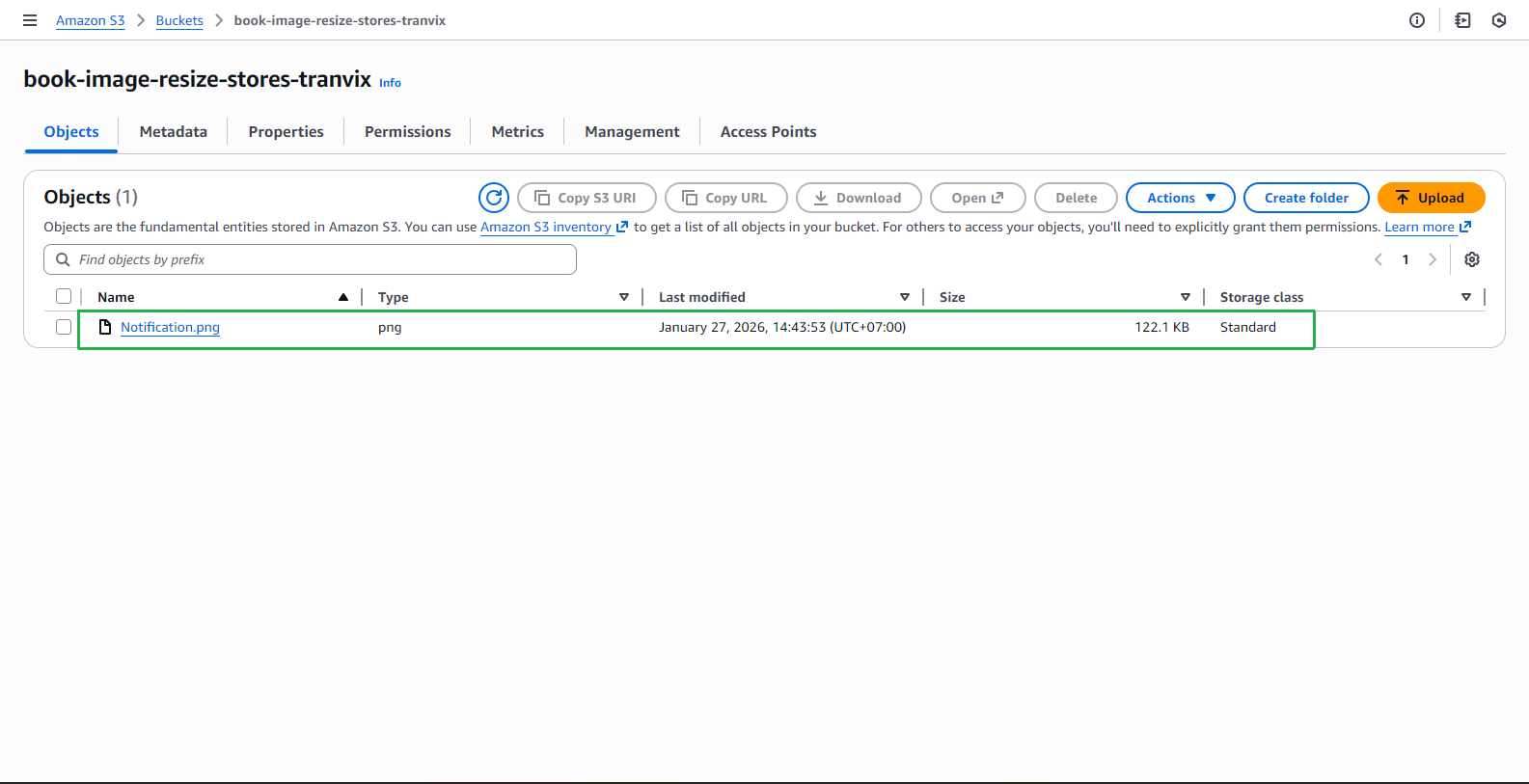Click the Name column header
Image resolution: width=1529 pixels, height=784 pixels.
pos(116,297)
